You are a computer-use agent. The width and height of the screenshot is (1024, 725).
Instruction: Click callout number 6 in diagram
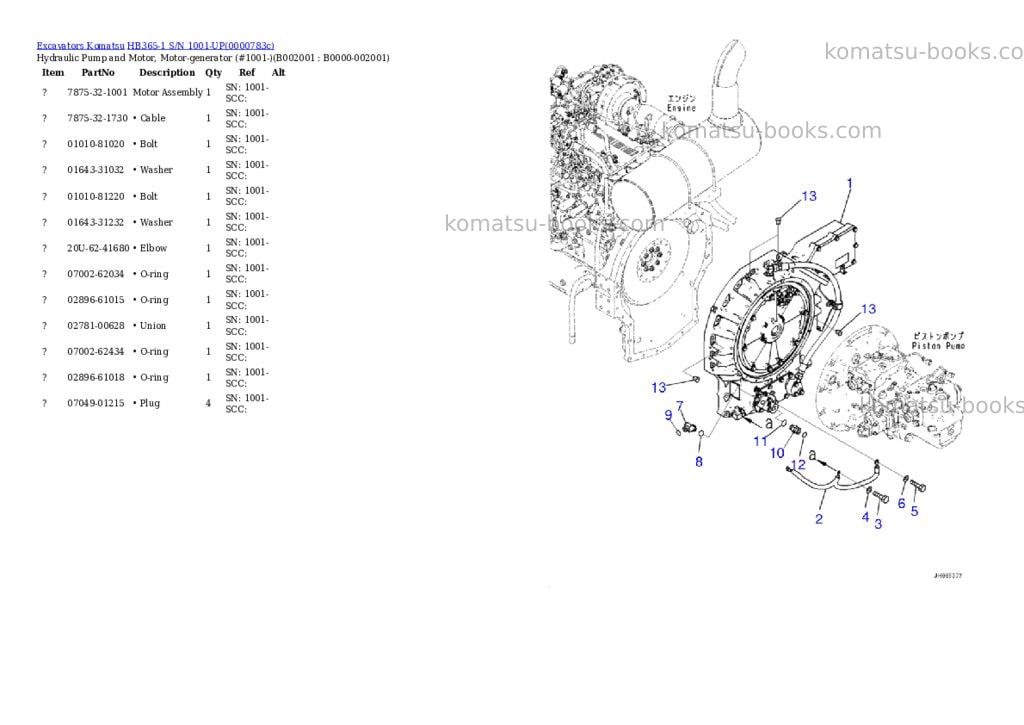901,504
